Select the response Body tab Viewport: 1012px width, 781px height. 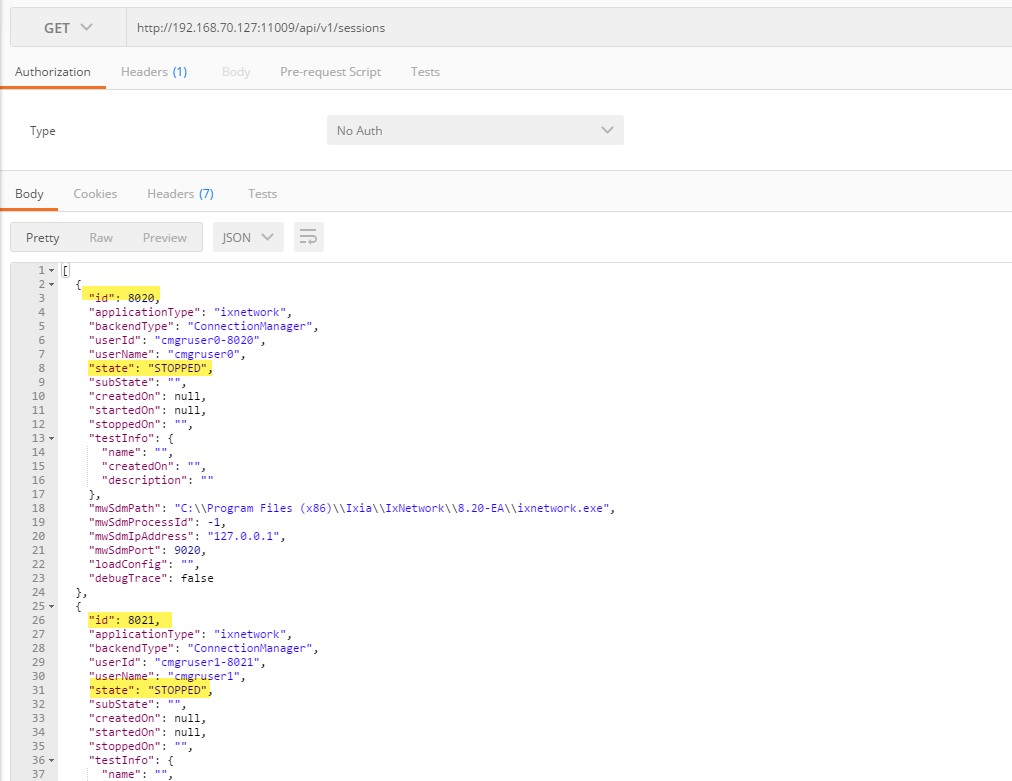tap(29, 194)
